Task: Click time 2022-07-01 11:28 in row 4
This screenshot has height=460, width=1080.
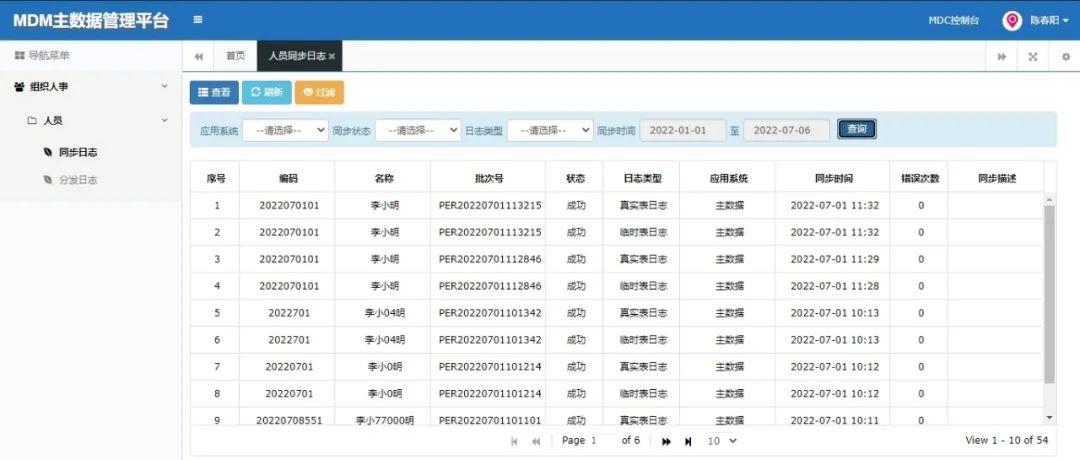Action: (x=835, y=286)
